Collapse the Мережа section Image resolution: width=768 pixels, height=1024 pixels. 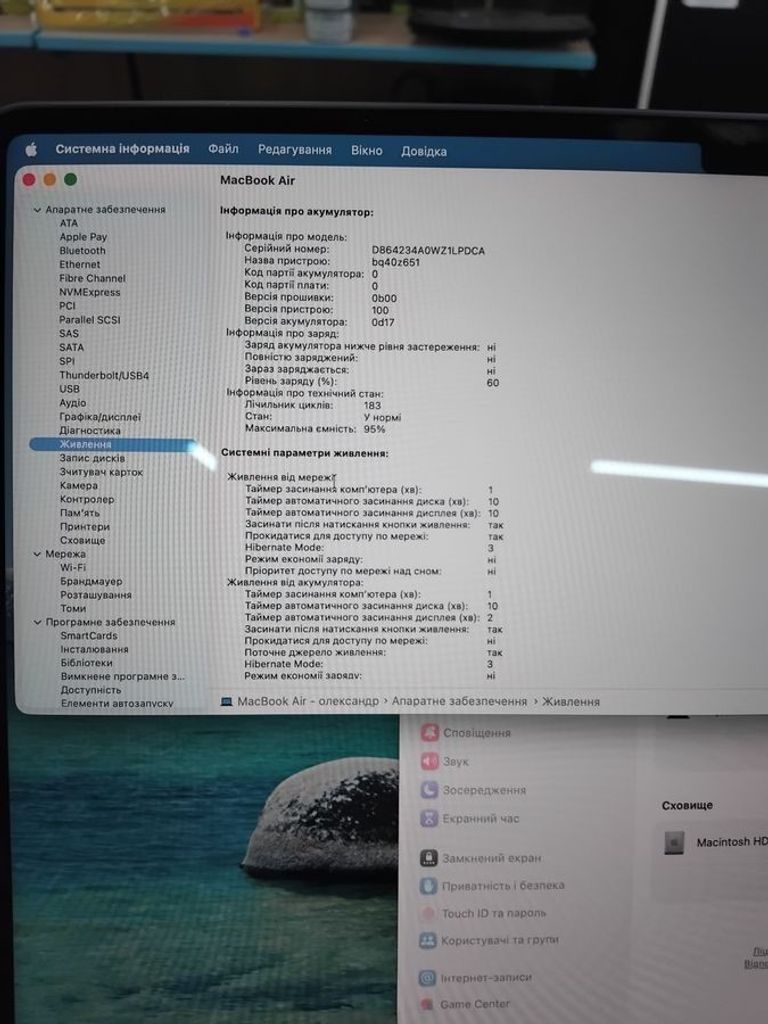click(x=37, y=554)
